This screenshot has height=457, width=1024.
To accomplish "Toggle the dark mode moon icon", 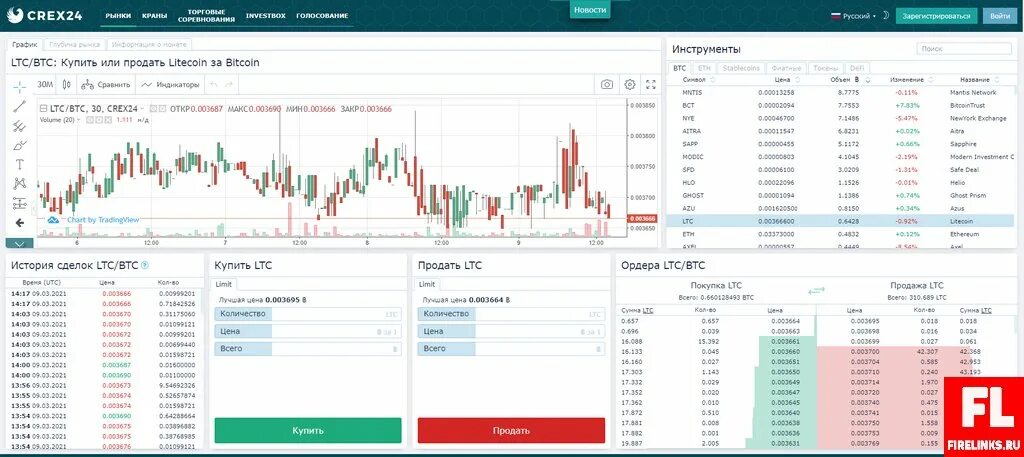I will coord(886,16).
